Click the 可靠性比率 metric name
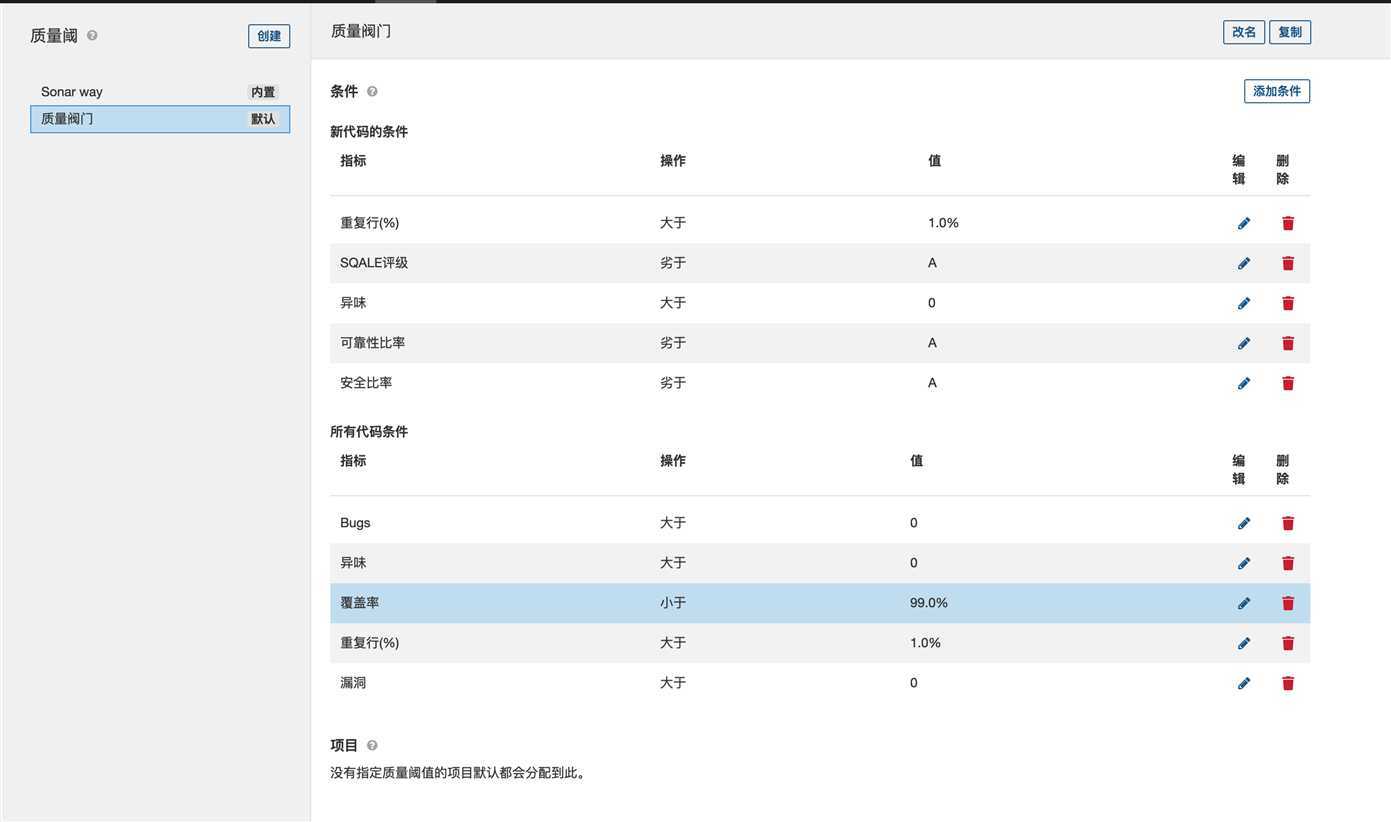1391x822 pixels. coord(373,343)
